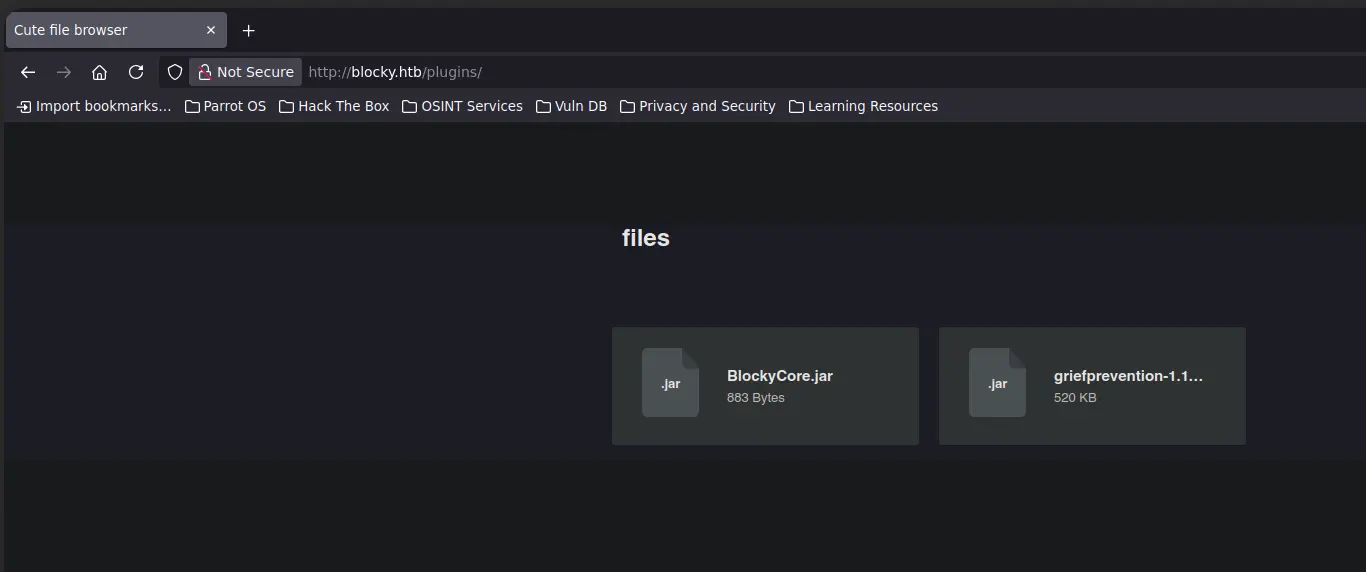Click the forward navigation arrow
This screenshot has height=572, width=1366.
pyautogui.click(x=64, y=72)
